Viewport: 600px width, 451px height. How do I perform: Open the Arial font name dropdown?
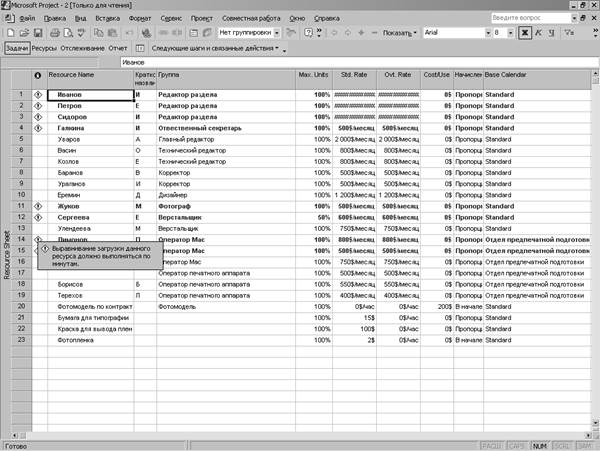click(x=488, y=33)
